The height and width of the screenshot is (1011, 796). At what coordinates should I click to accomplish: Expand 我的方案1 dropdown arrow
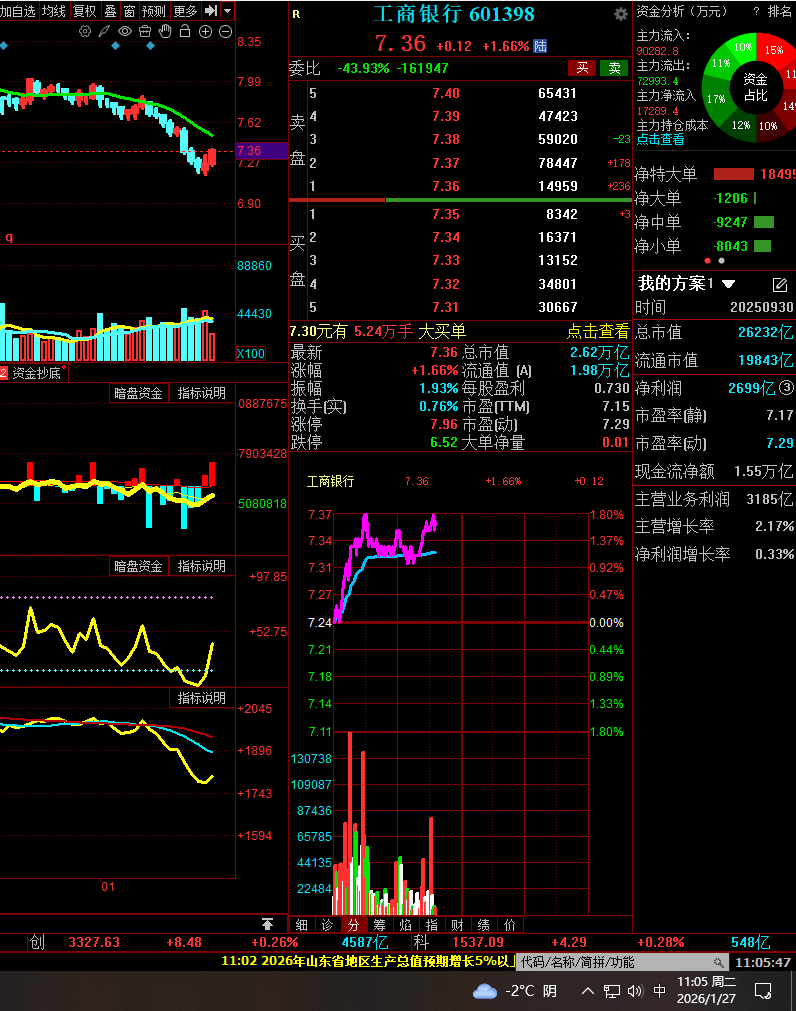click(x=728, y=284)
